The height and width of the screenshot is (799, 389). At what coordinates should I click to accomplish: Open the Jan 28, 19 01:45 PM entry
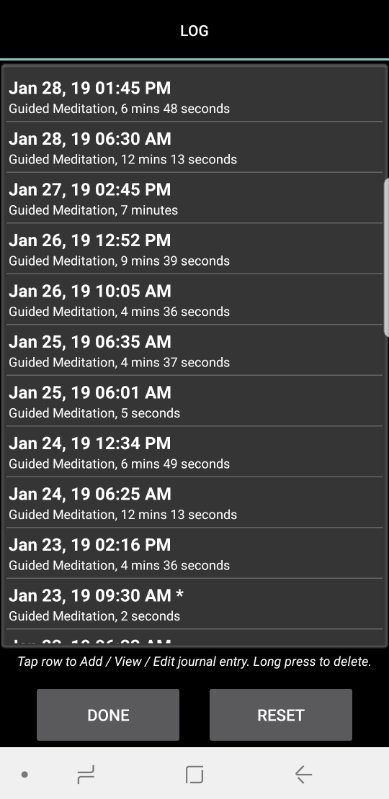click(194, 96)
